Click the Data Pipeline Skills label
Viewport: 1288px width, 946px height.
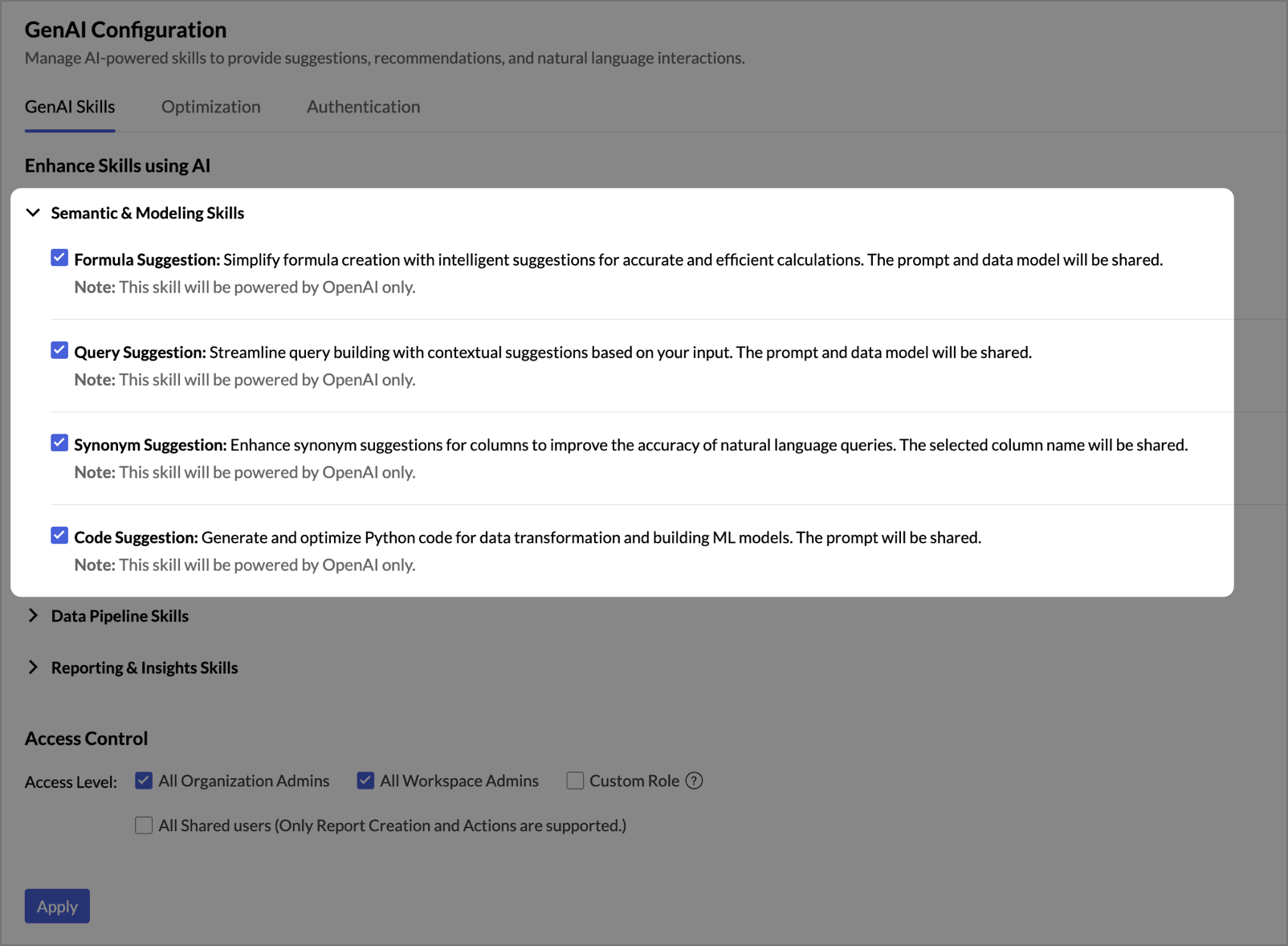click(x=120, y=616)
